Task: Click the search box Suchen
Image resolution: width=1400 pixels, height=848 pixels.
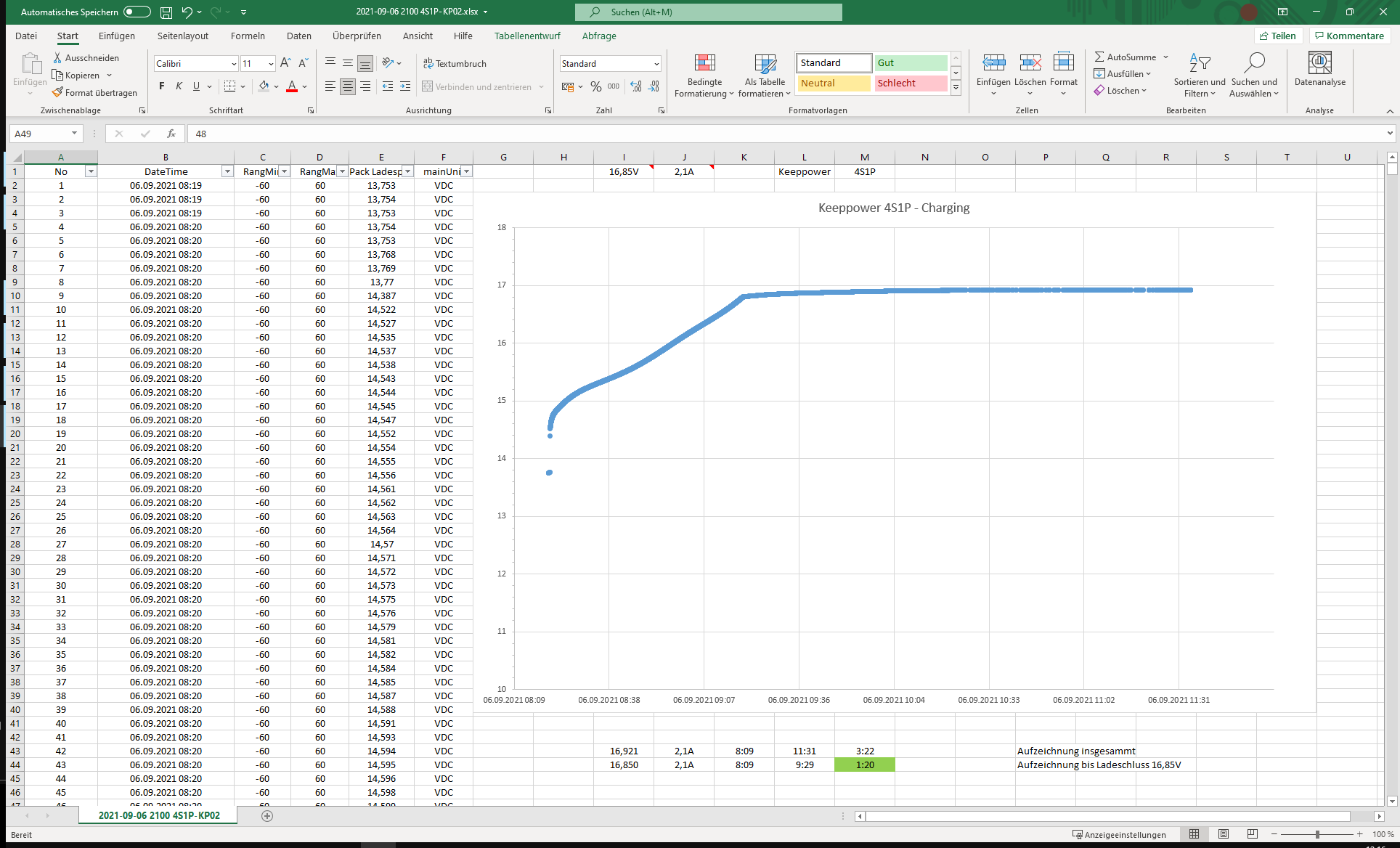Action: click(x=709, y=12)
